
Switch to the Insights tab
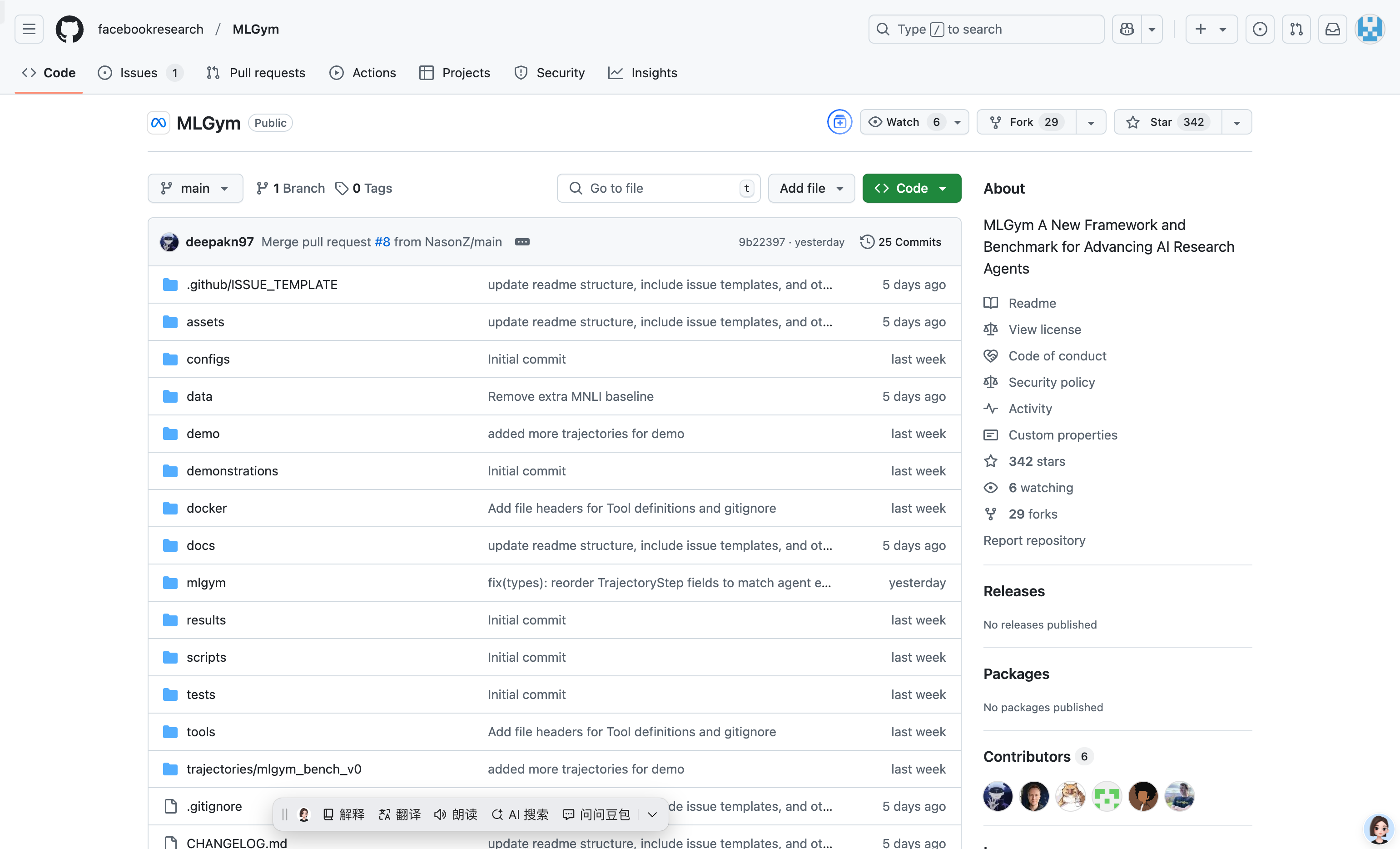643,73
